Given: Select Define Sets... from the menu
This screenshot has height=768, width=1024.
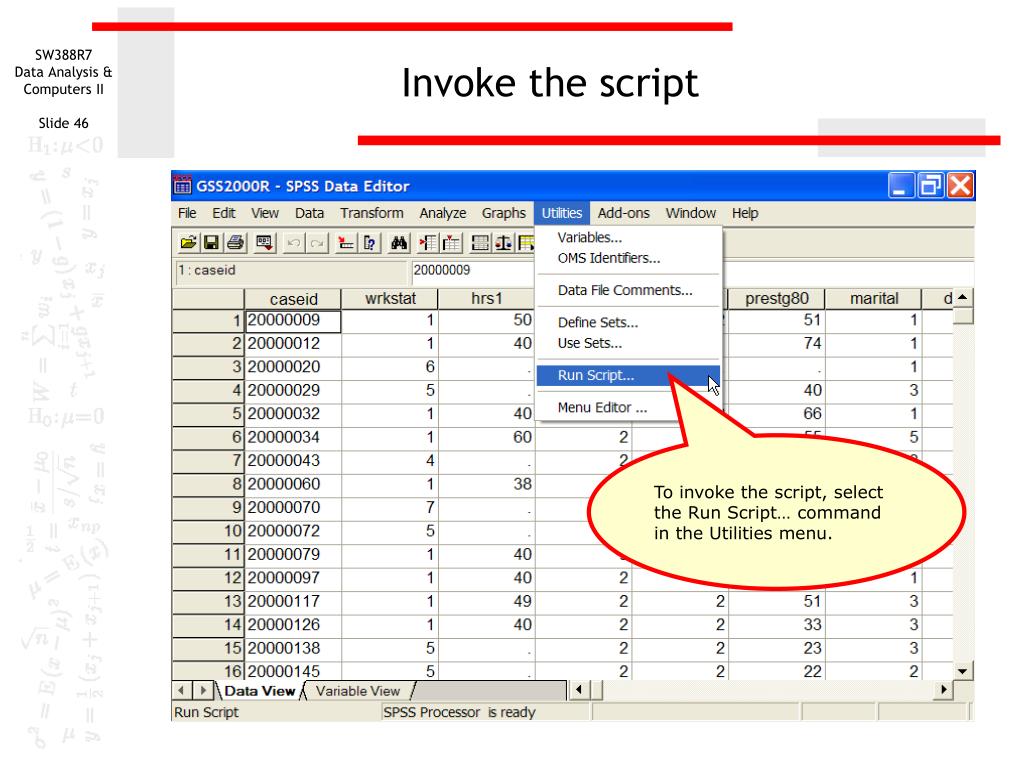Looking at the screenshot, I should (x=628, y=322).
